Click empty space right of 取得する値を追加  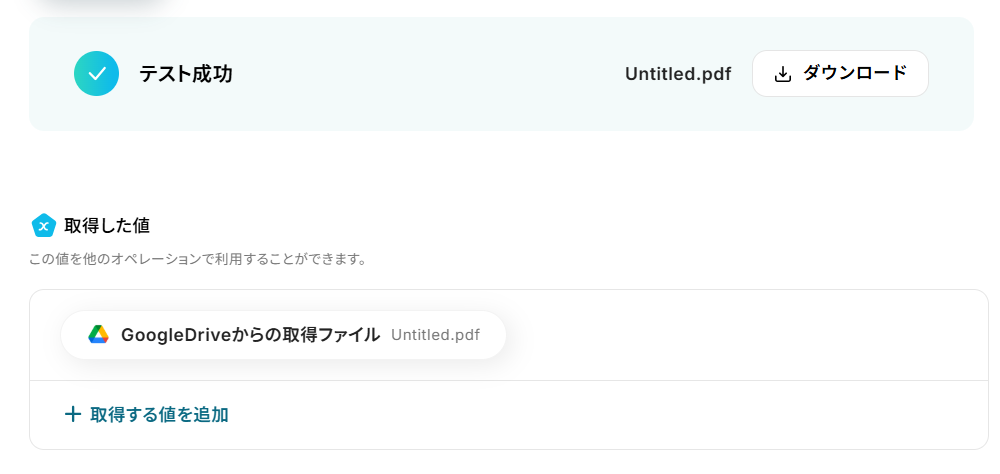[600, 414]
